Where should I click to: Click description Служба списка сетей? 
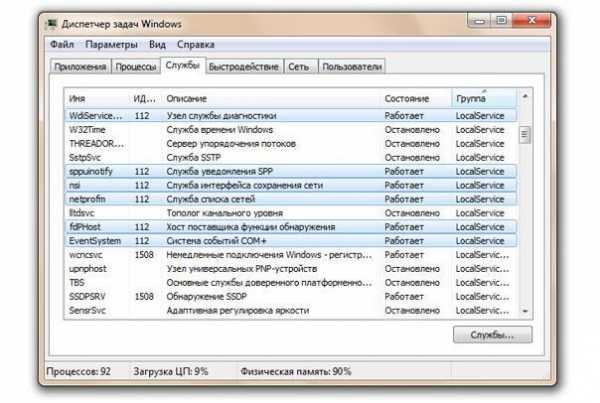[x=211, y=199]
